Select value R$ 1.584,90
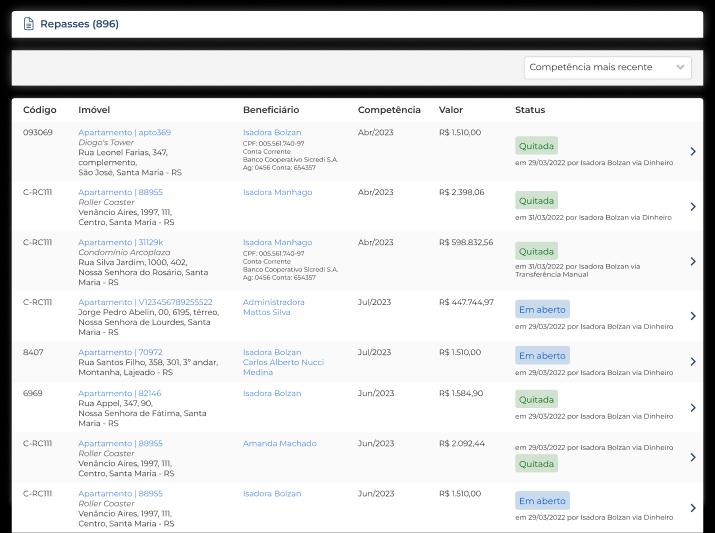The image size is (715, 533). [461, 393]
